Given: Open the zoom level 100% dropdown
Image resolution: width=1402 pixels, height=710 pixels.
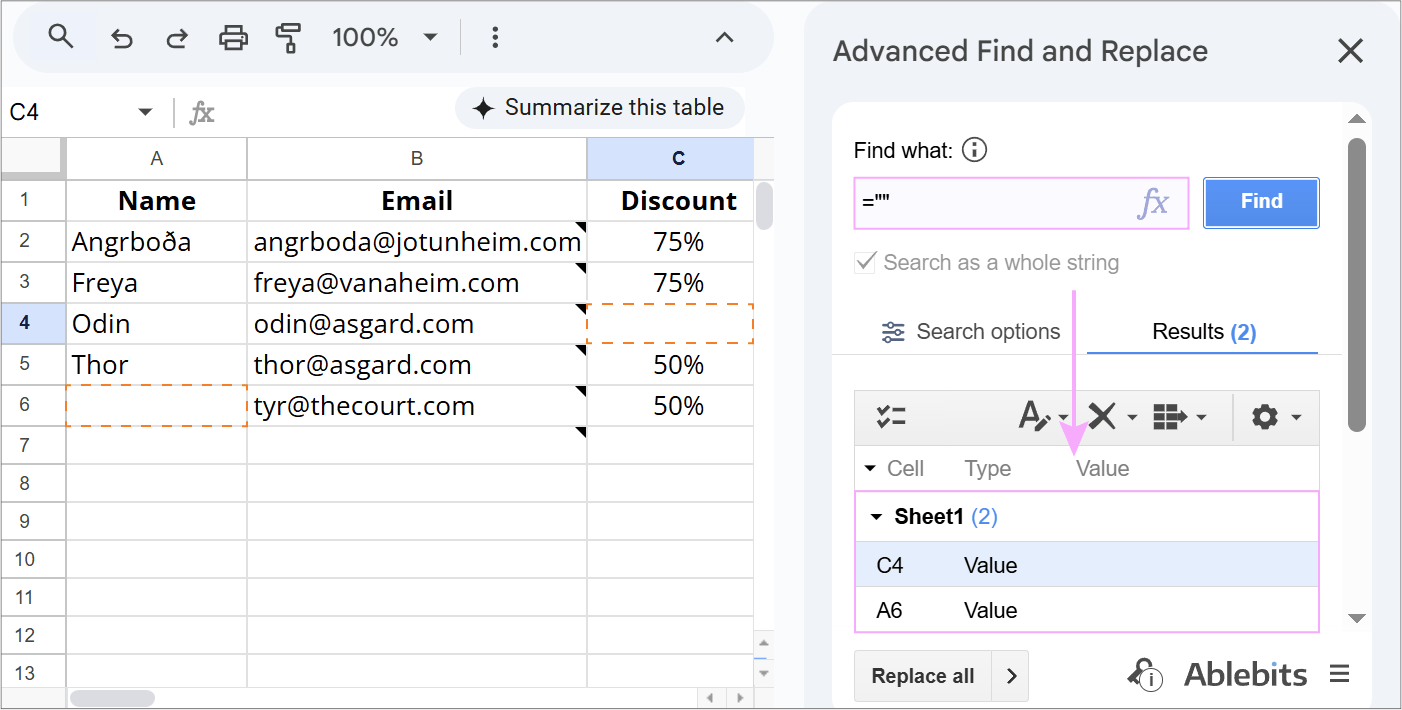Looking at the screenshot, I should coord(385,38).
